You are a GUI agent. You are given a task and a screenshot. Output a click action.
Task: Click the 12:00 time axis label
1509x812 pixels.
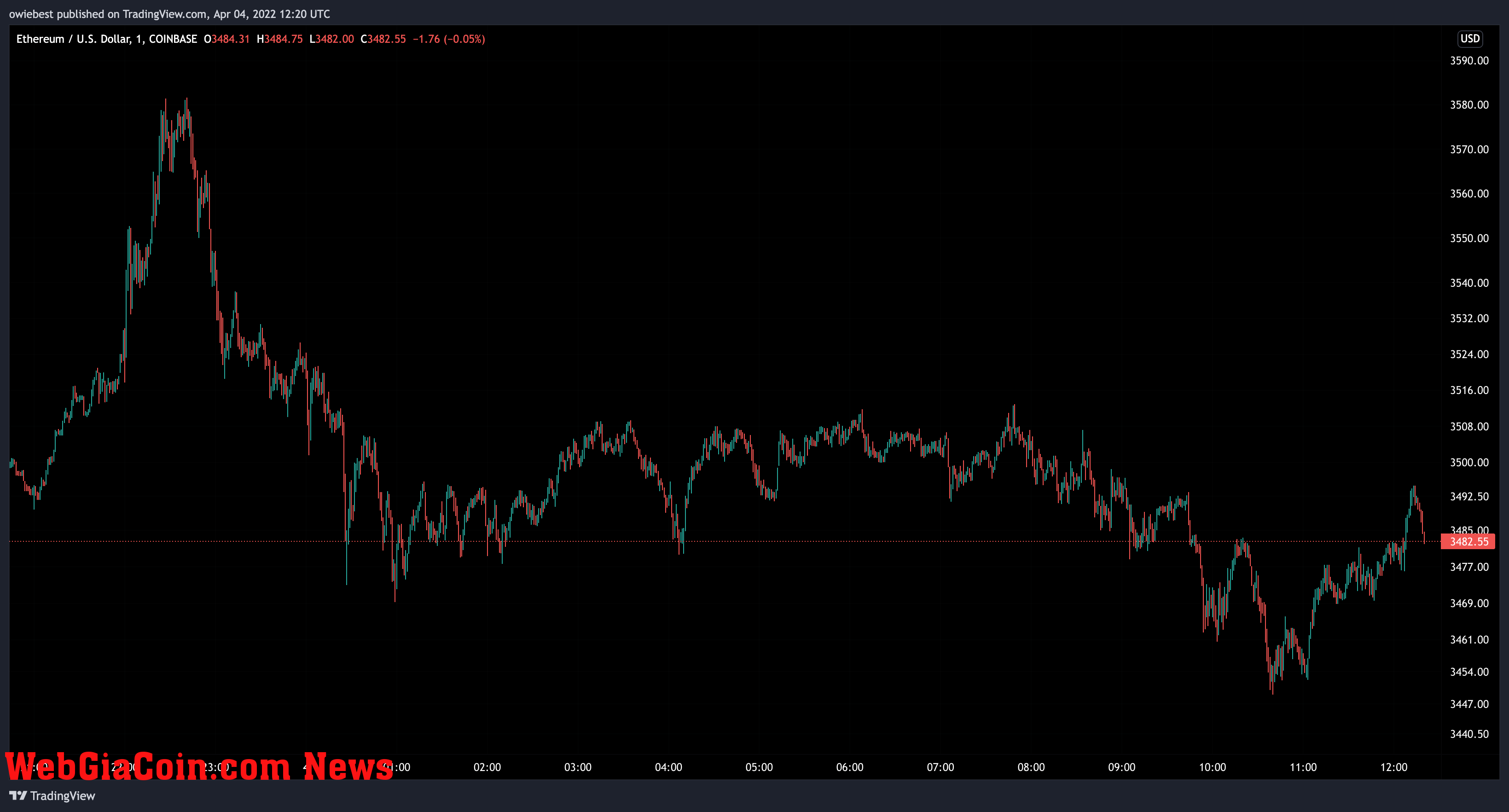pyautogui.click(x=1393, y=767)
